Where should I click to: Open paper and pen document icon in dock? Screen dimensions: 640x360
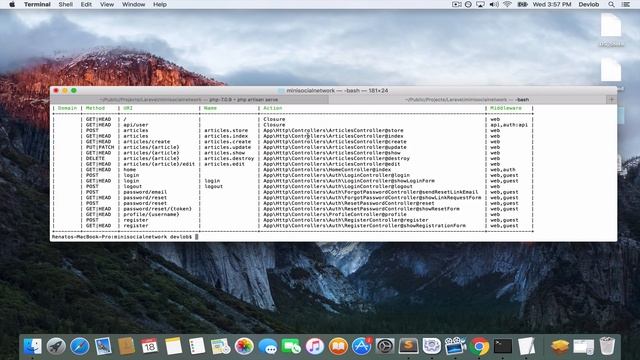[x=526, y=347]
